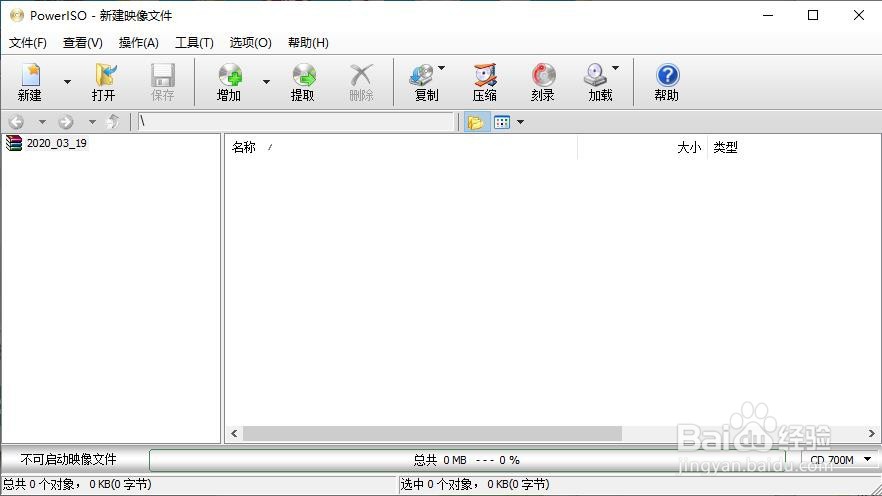Toggle the folder tree pane icon

pos(475,122)
